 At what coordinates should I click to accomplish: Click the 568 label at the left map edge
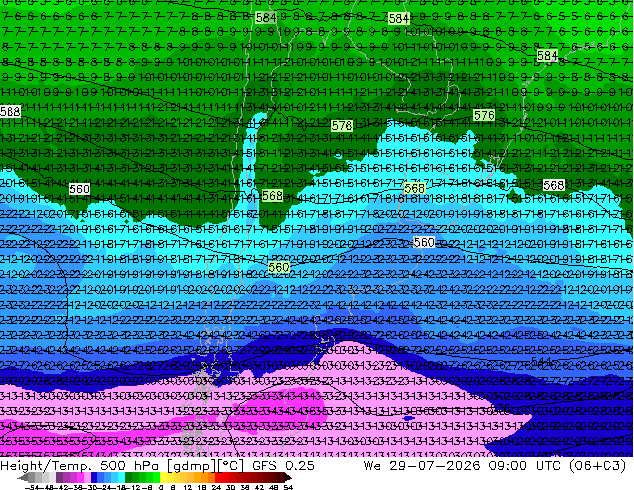coord(10,111)
